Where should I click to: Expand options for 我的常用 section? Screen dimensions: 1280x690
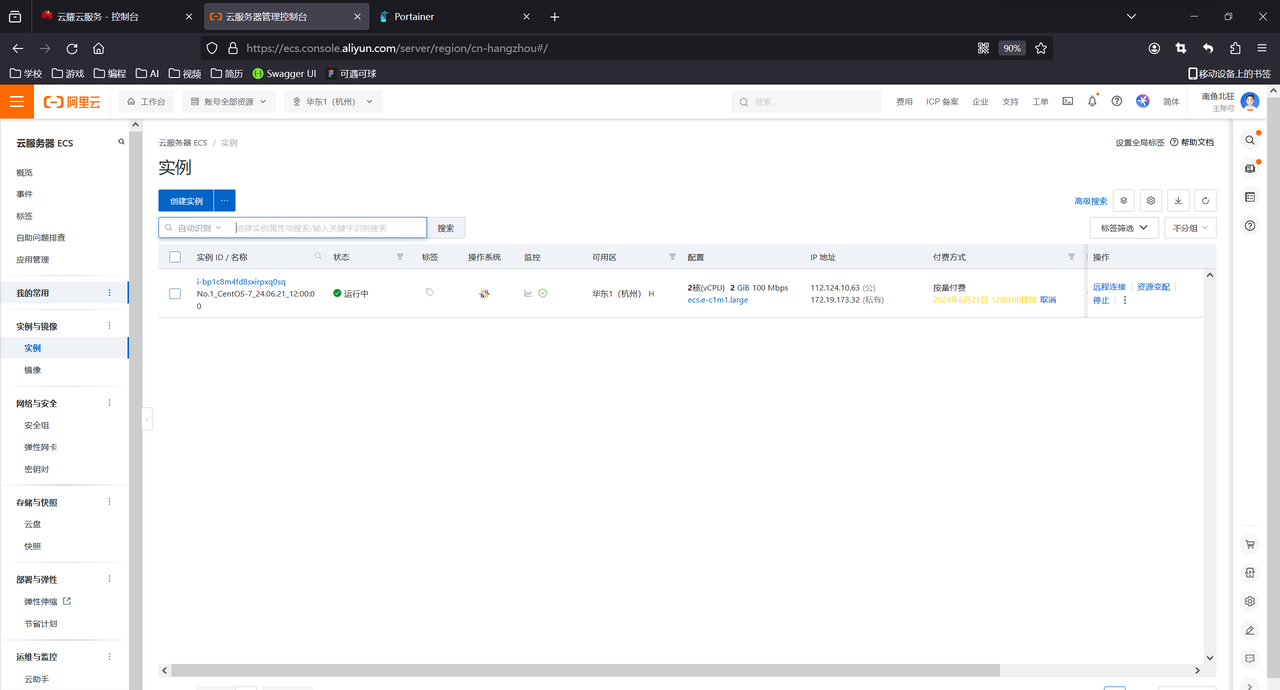click(110, 293)
